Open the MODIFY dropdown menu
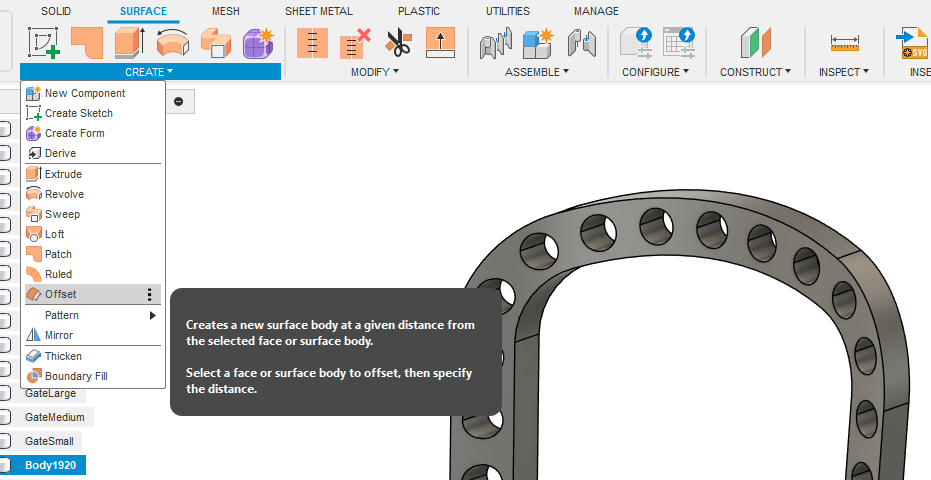 point(374,72)
